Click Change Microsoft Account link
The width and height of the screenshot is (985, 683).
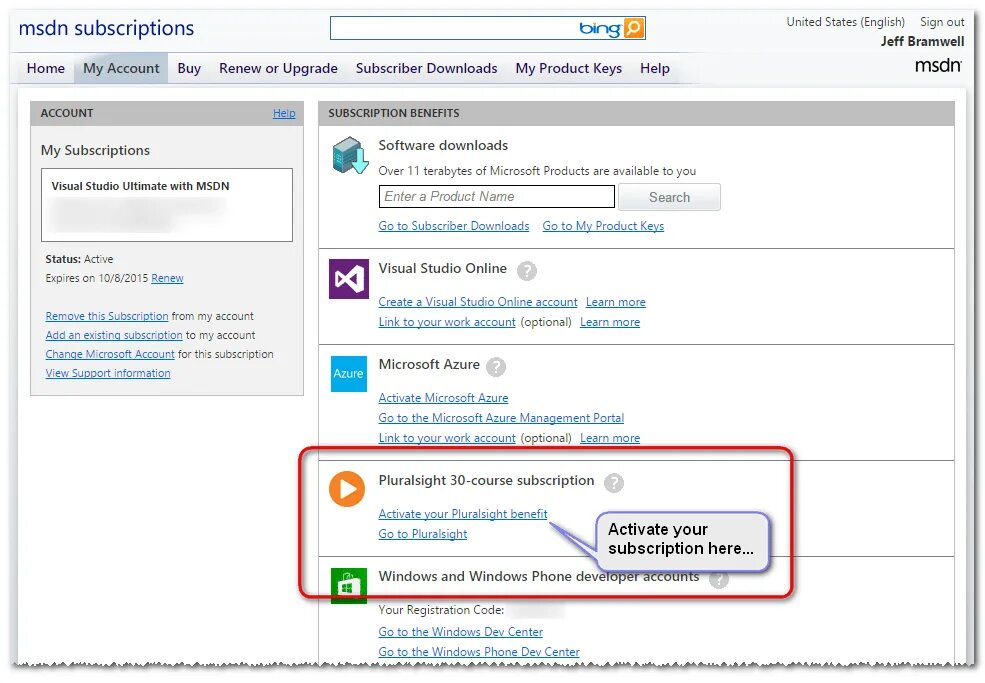coord(110,354)
